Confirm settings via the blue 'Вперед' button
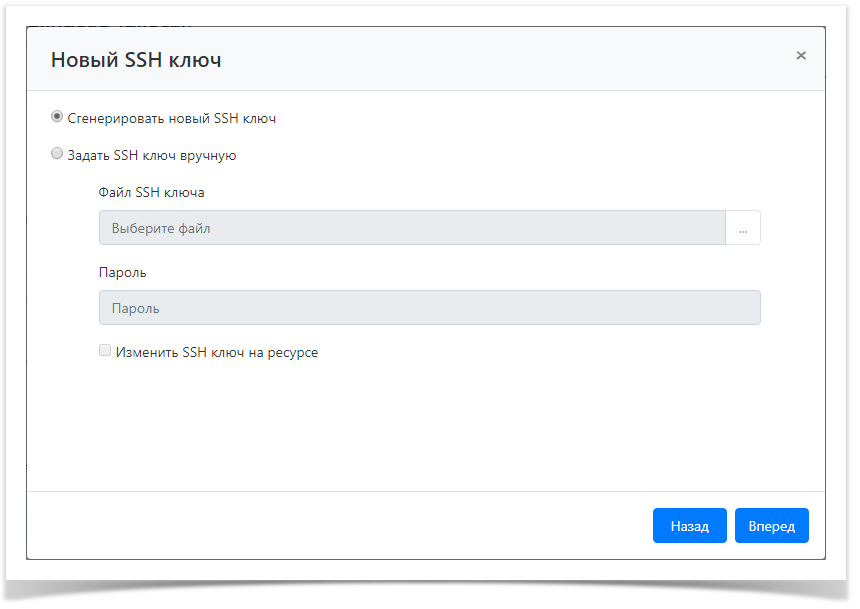 point(771,525)
